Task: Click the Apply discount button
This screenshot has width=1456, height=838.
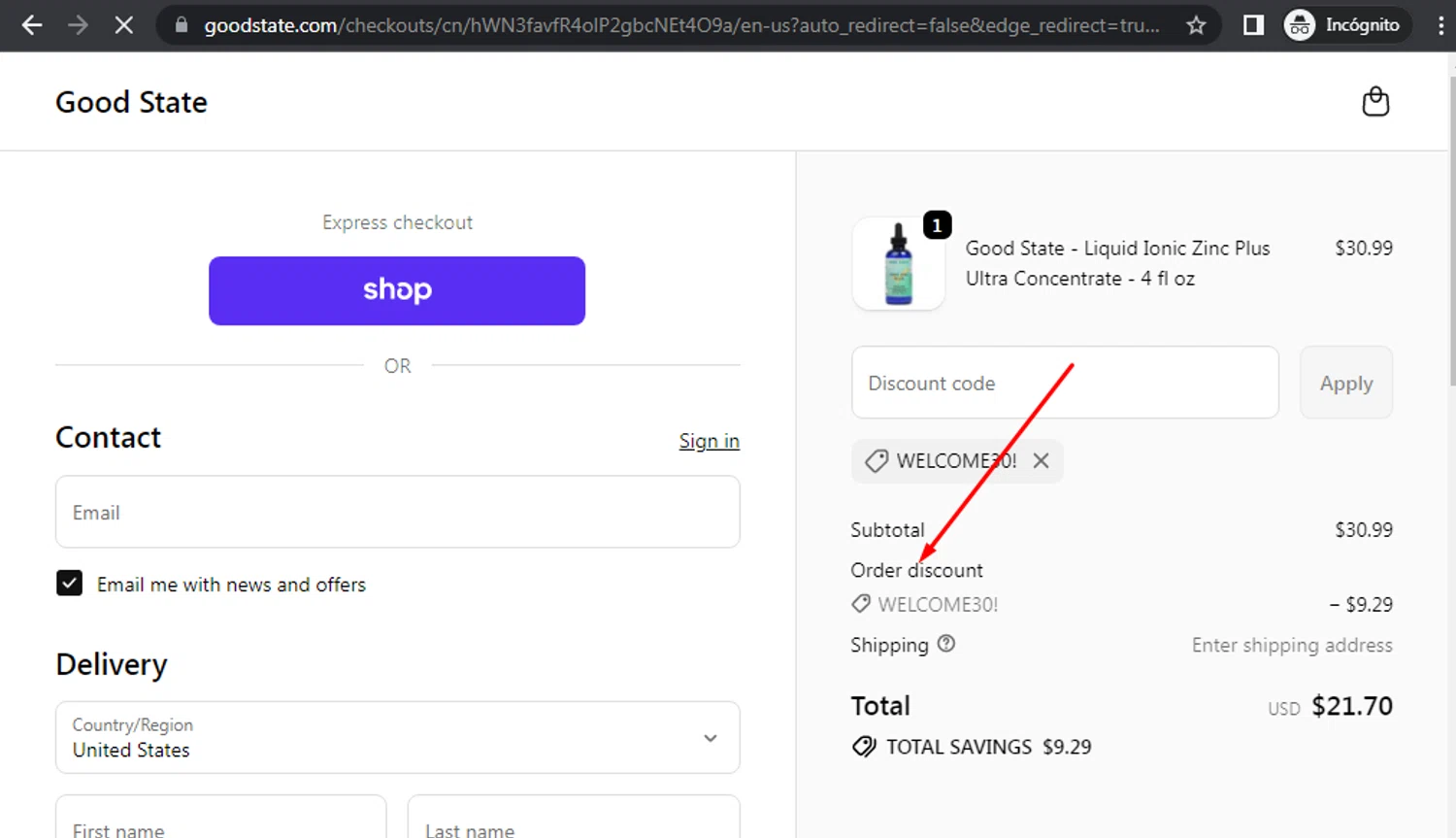Action: click(1346, 383)
